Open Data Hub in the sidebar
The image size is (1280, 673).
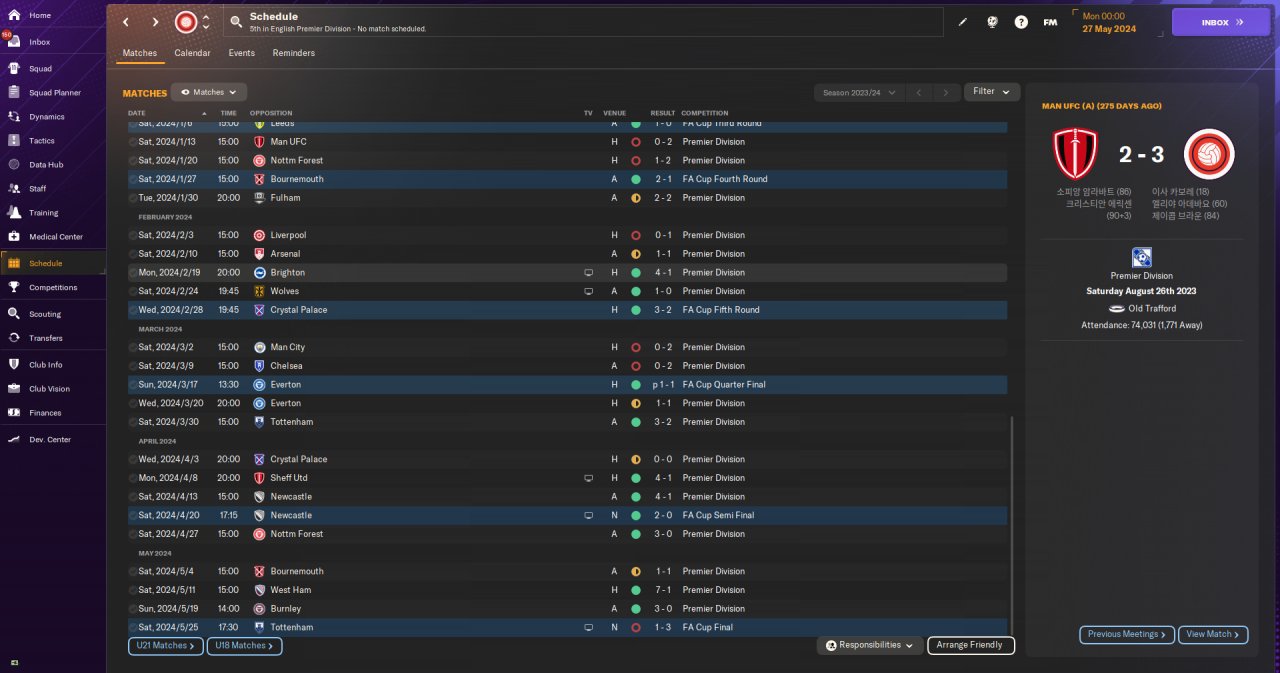point(46,165)
